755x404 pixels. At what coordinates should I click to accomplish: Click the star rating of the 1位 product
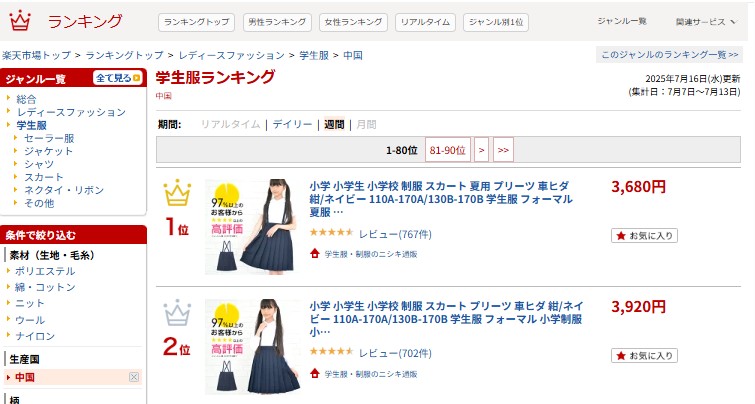331,233
